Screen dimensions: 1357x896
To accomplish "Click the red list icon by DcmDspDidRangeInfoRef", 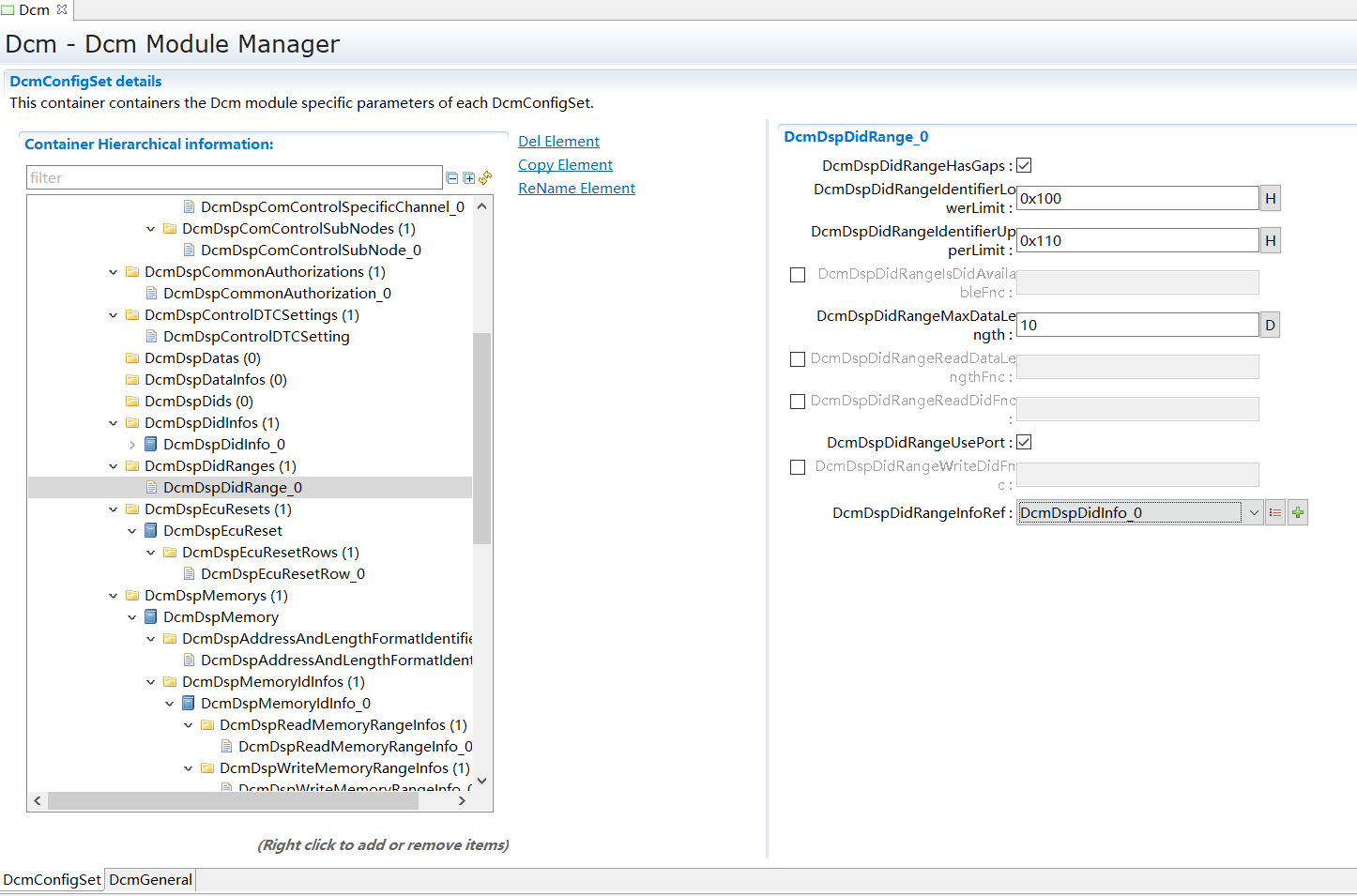I will pos(1274,513).
